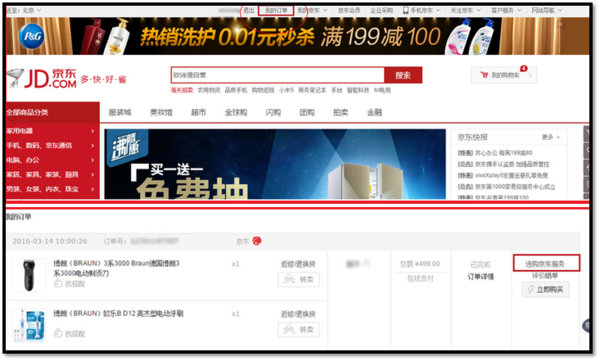This screenshot has width=600, height=361.
Task: Open the 京东携手认监委 news item
Action: 504,164
